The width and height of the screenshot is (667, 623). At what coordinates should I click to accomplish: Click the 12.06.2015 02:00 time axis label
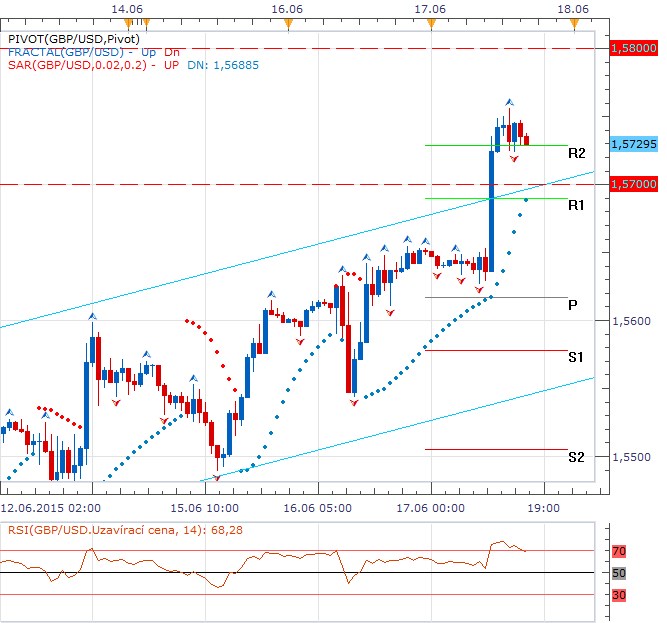(x=50, y=493)
